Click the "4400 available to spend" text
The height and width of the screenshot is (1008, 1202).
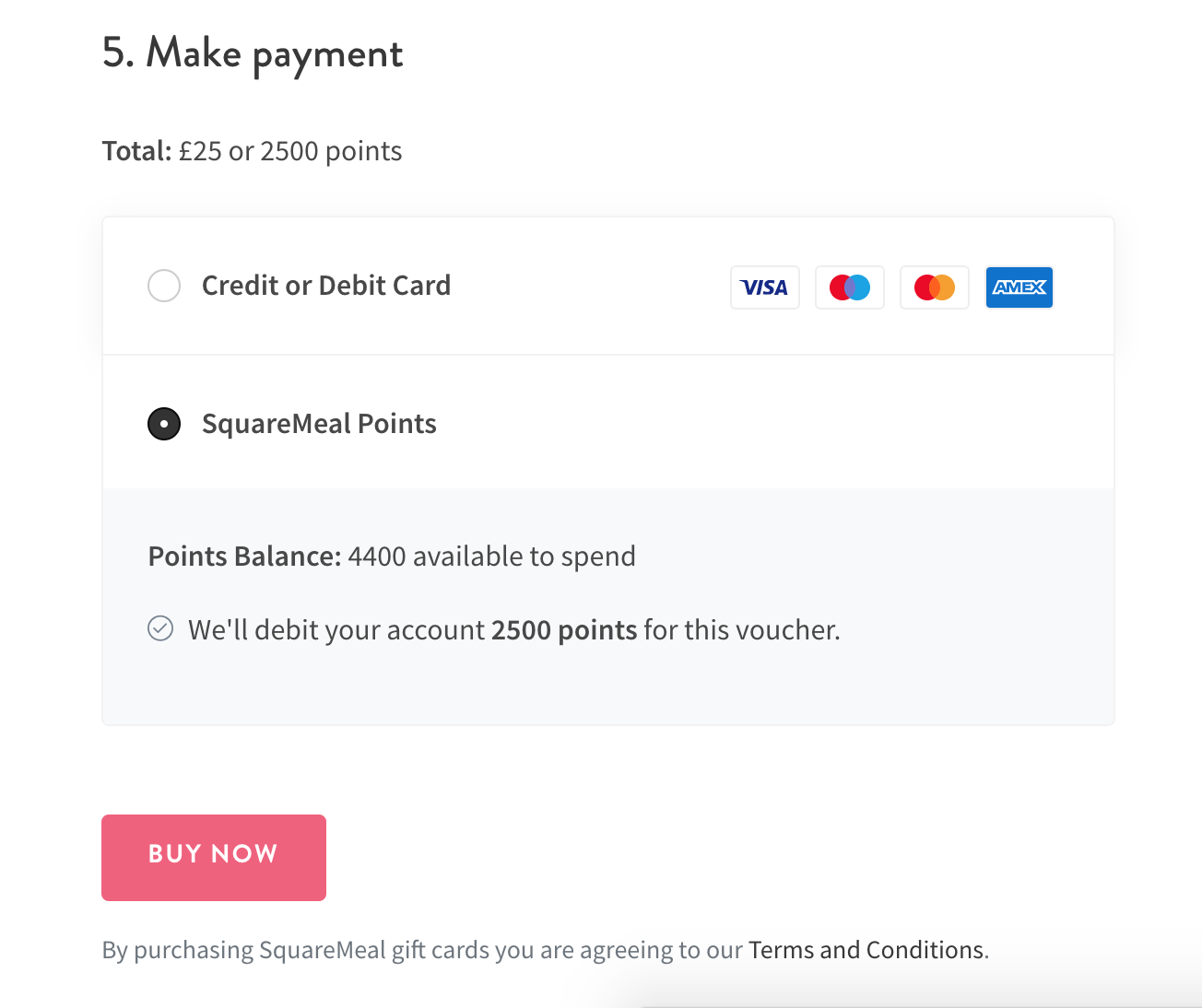click(491, 557)
